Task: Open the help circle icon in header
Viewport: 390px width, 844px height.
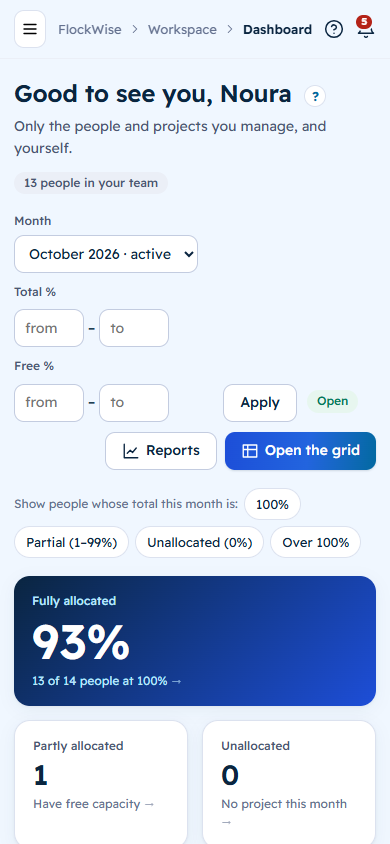Action: click(x=334, y=29)
